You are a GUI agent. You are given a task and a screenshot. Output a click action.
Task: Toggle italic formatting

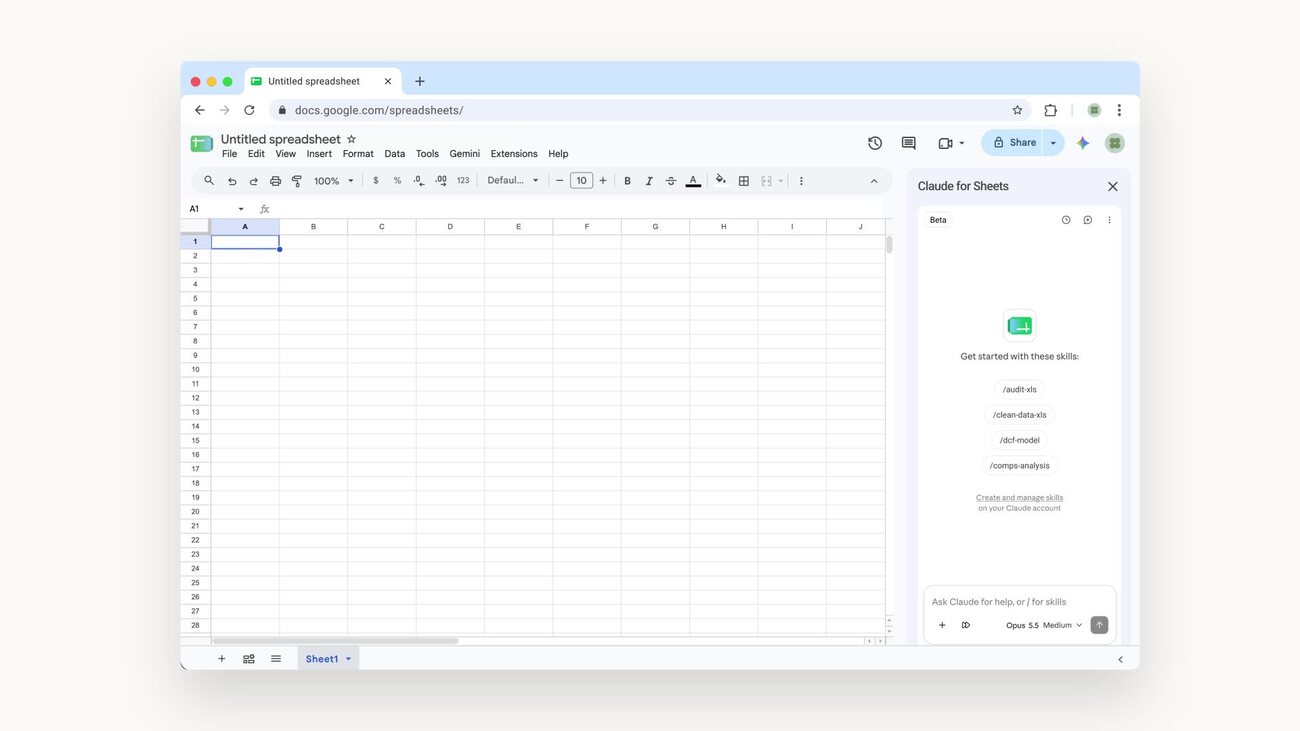(649, 181)
